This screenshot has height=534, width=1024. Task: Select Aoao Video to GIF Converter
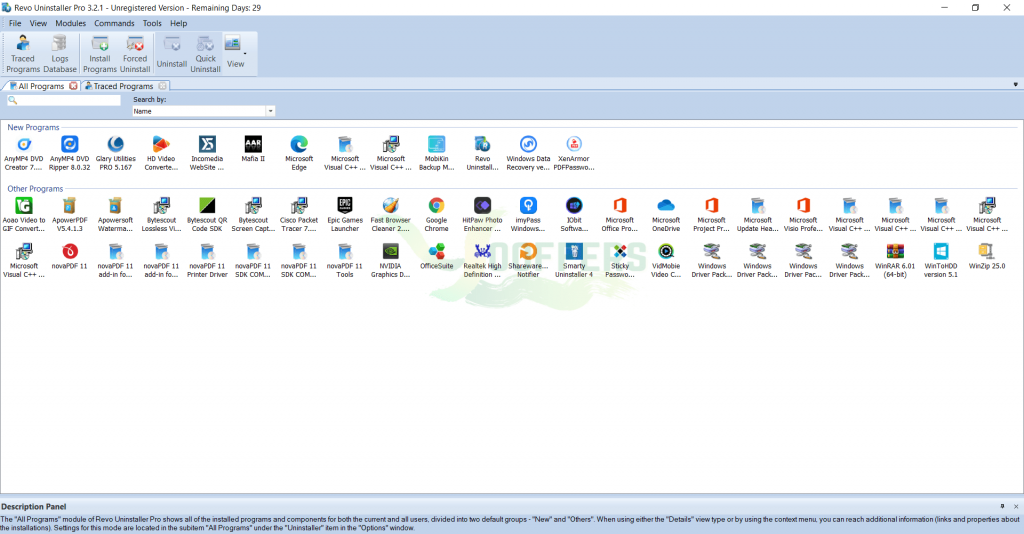(24, 215)
